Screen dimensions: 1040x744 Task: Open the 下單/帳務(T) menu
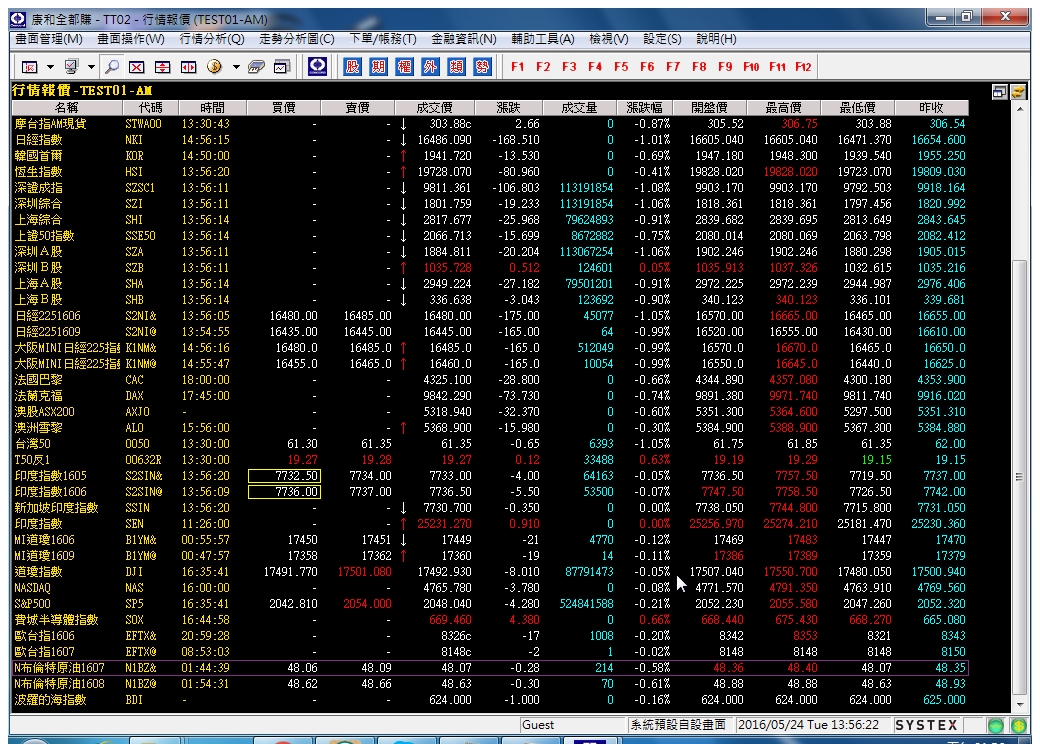[x=383, y=39]
